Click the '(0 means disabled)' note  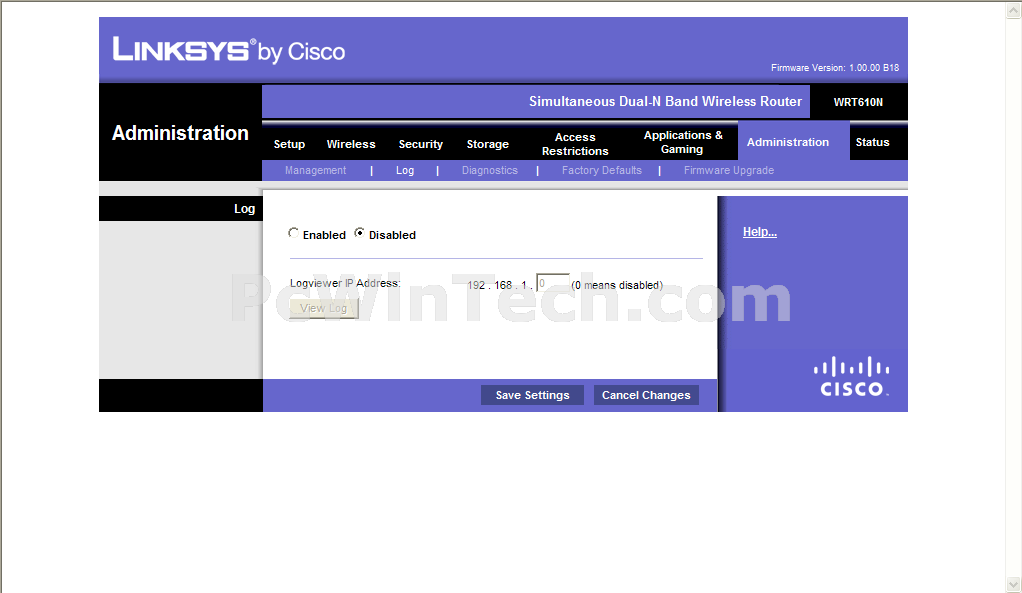[x=617, y=285]
